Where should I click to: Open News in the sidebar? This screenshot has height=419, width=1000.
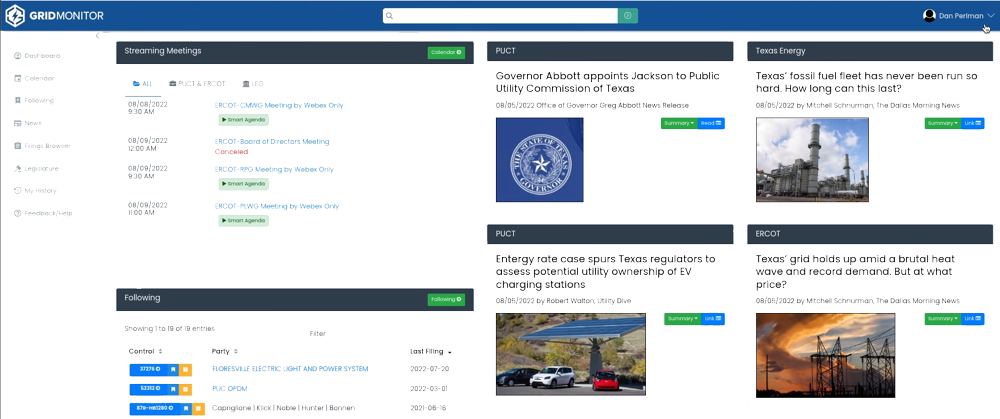[x=28, y=122]
